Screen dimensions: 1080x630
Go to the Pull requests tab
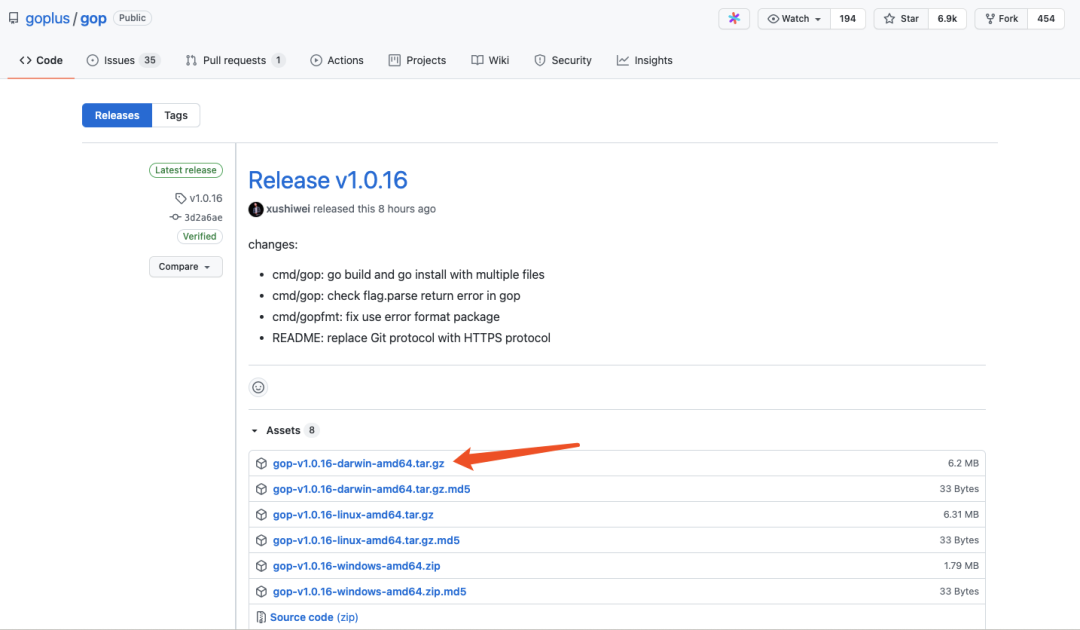236,61
